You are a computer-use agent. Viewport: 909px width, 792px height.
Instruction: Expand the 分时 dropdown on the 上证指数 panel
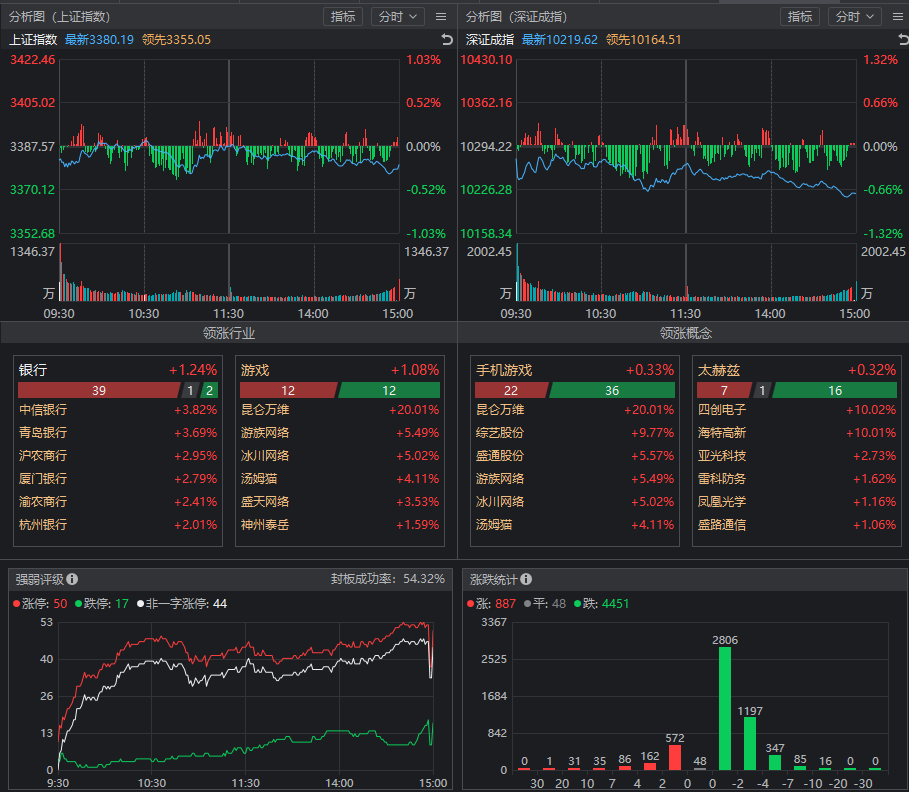point(397,17)
